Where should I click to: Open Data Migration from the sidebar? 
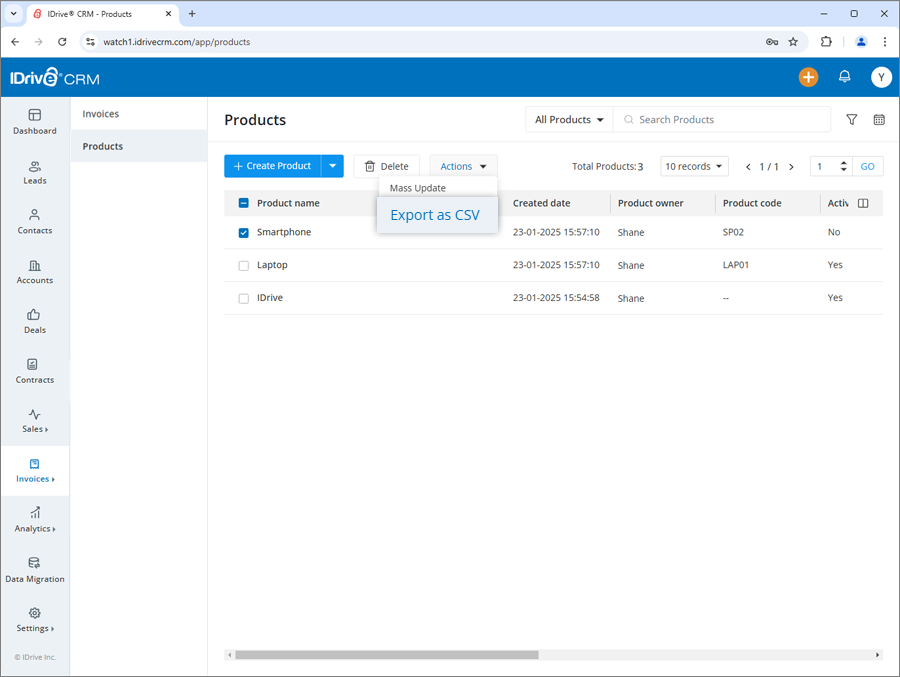[x=34, y=570]
